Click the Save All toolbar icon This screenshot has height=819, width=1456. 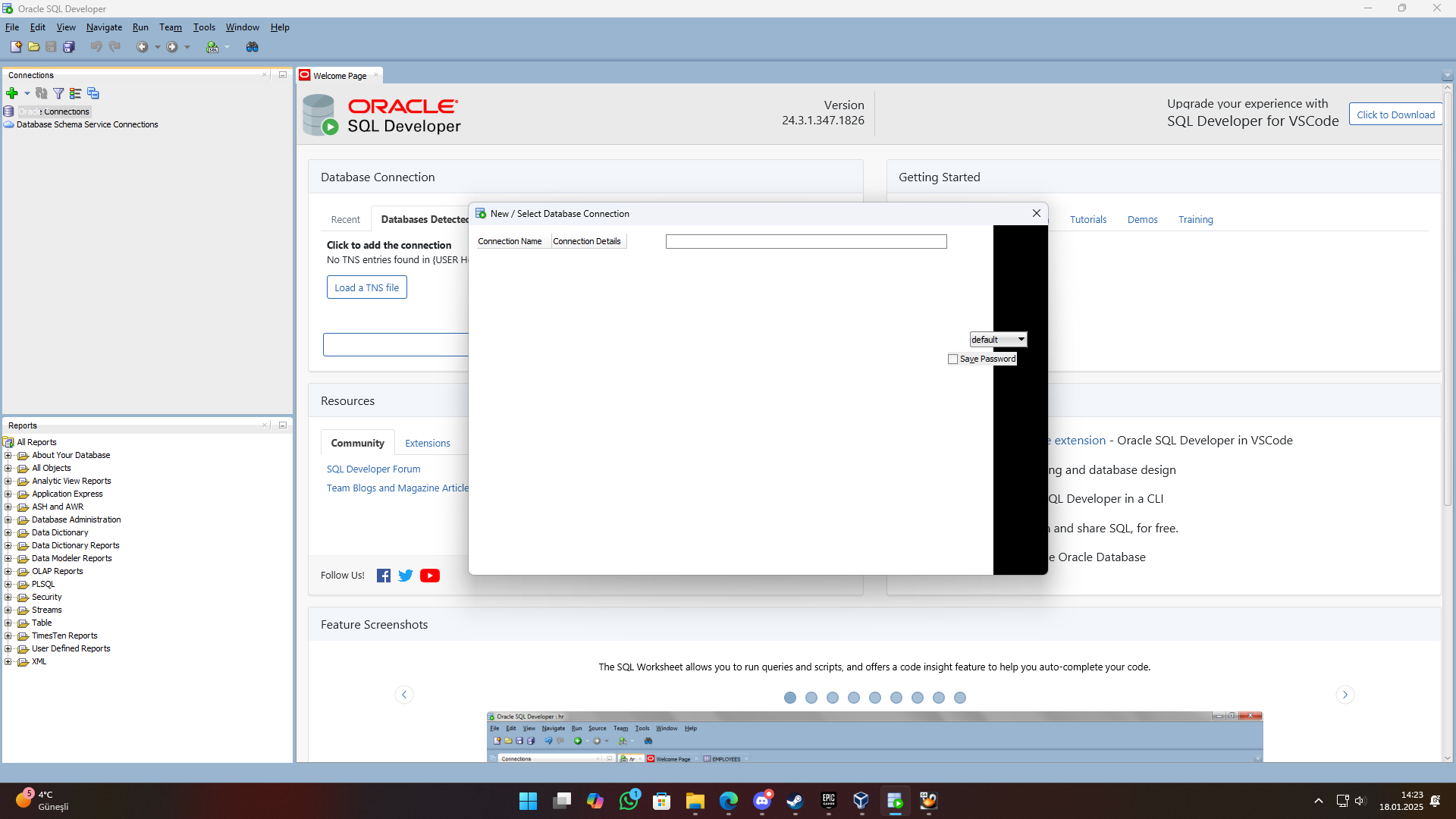pyautogui.click(x=69, y=47)
